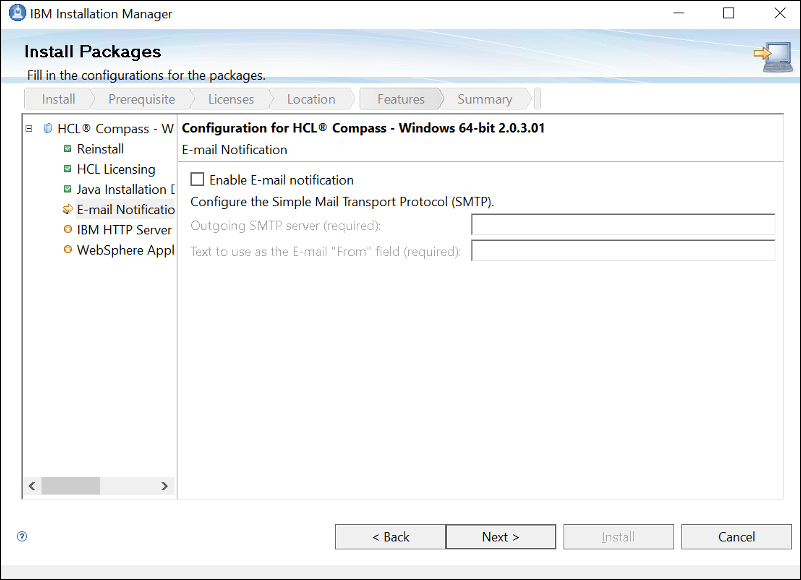801x580 pixels.
Task: Go to the Features wizard step
Action: 401,99
